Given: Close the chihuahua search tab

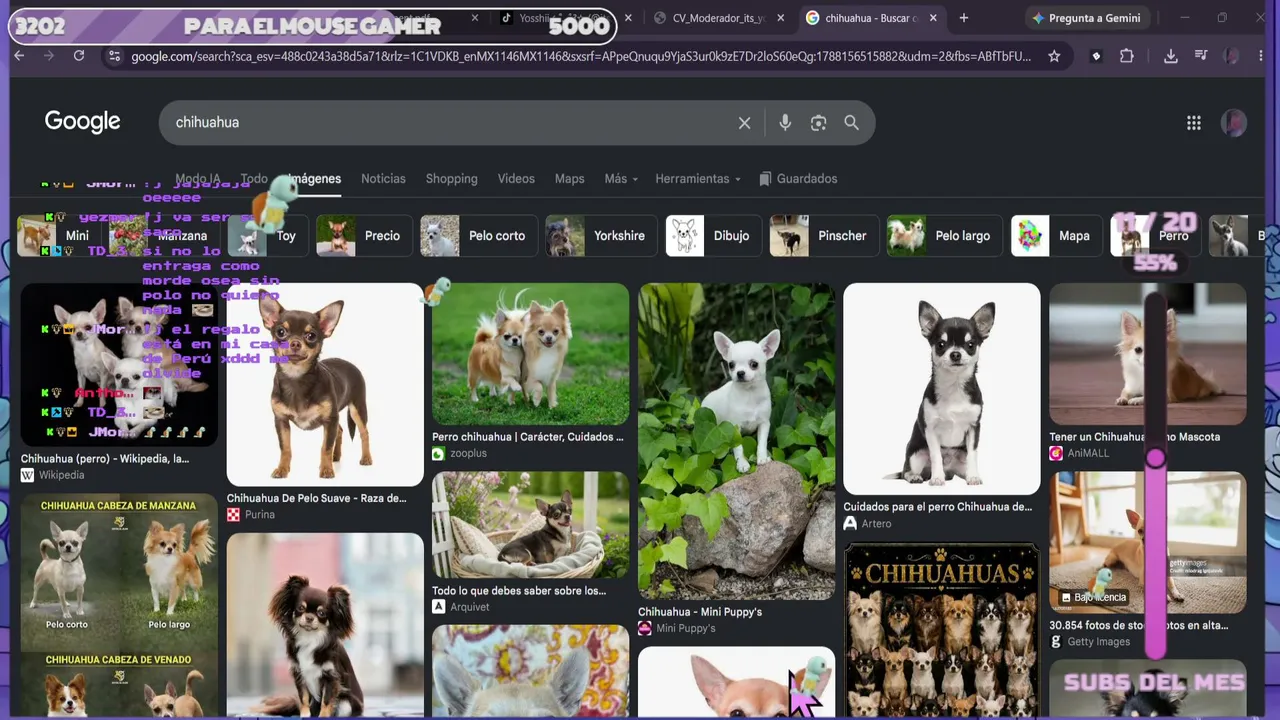Looking at the screenshot, I should 933,18.
